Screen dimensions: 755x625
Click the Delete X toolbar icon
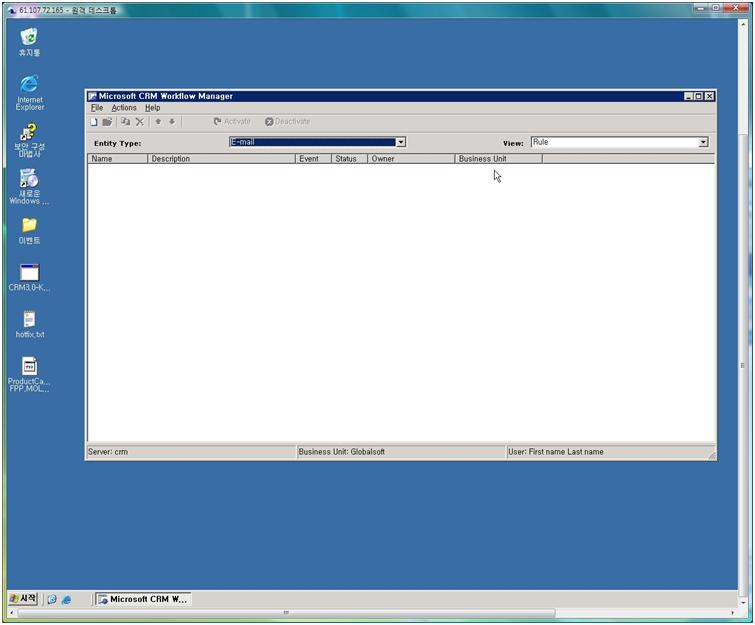(x=140, y=122)
